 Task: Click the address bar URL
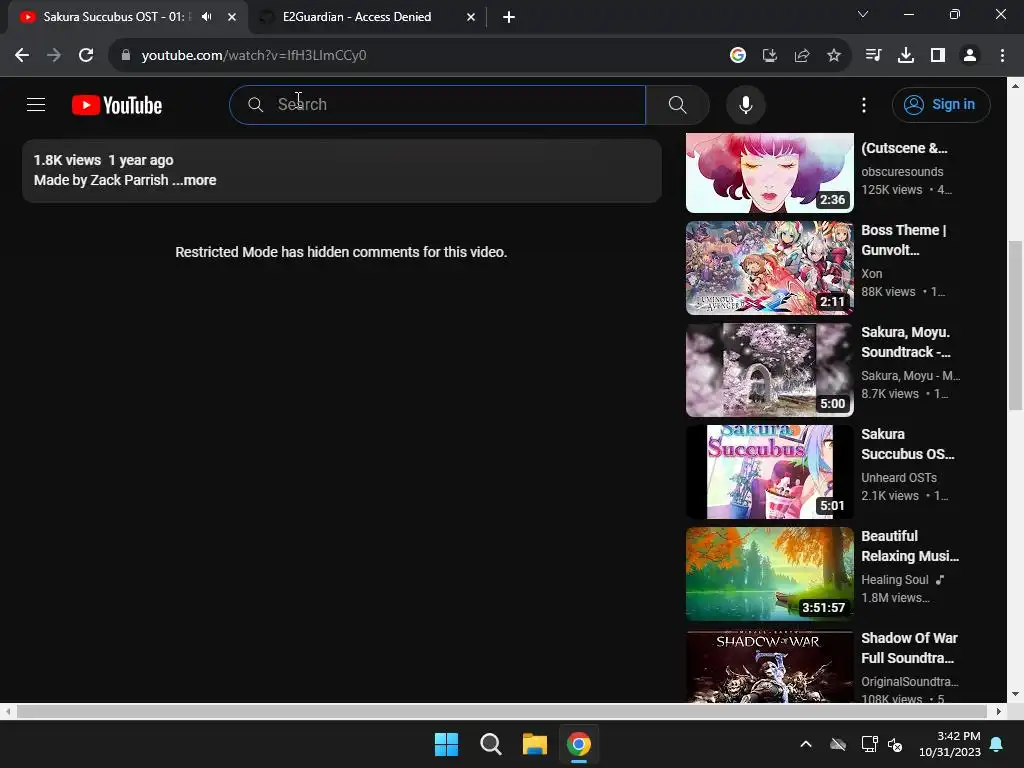click(254, 56)
